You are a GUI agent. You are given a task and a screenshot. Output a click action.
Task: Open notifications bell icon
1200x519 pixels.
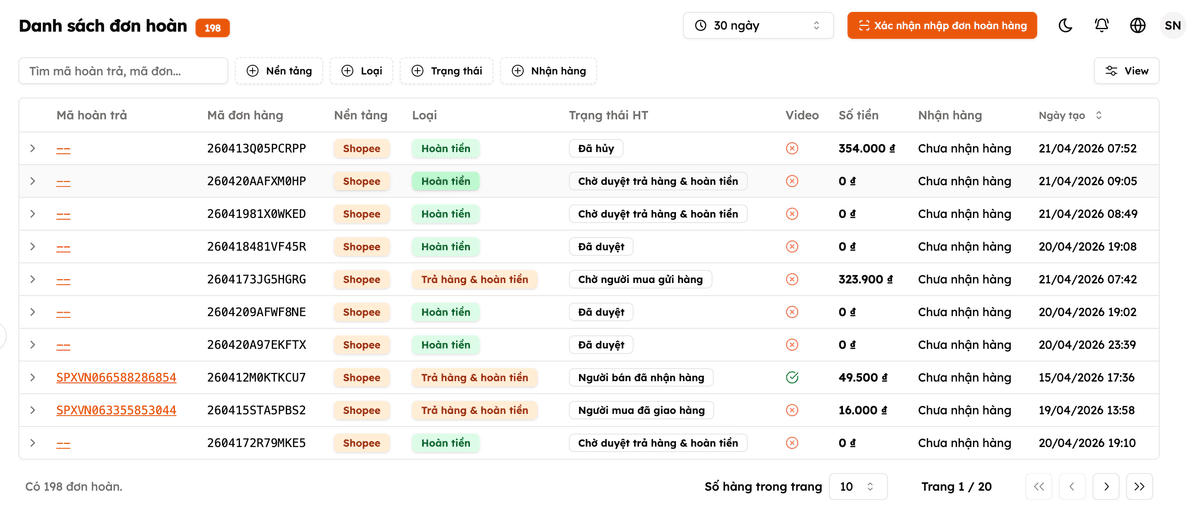[1101, 25]
